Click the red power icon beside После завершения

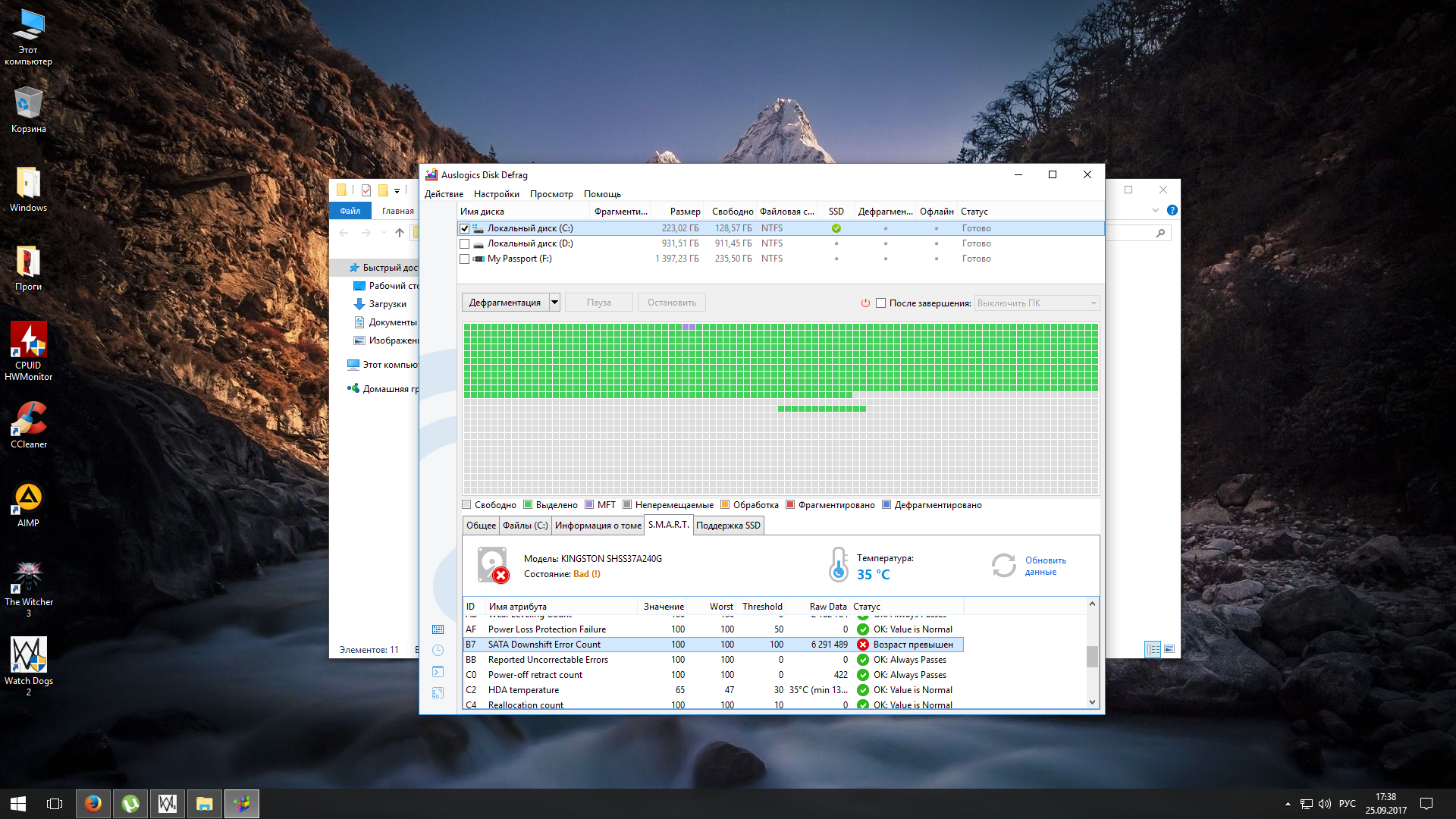point(865,303)
